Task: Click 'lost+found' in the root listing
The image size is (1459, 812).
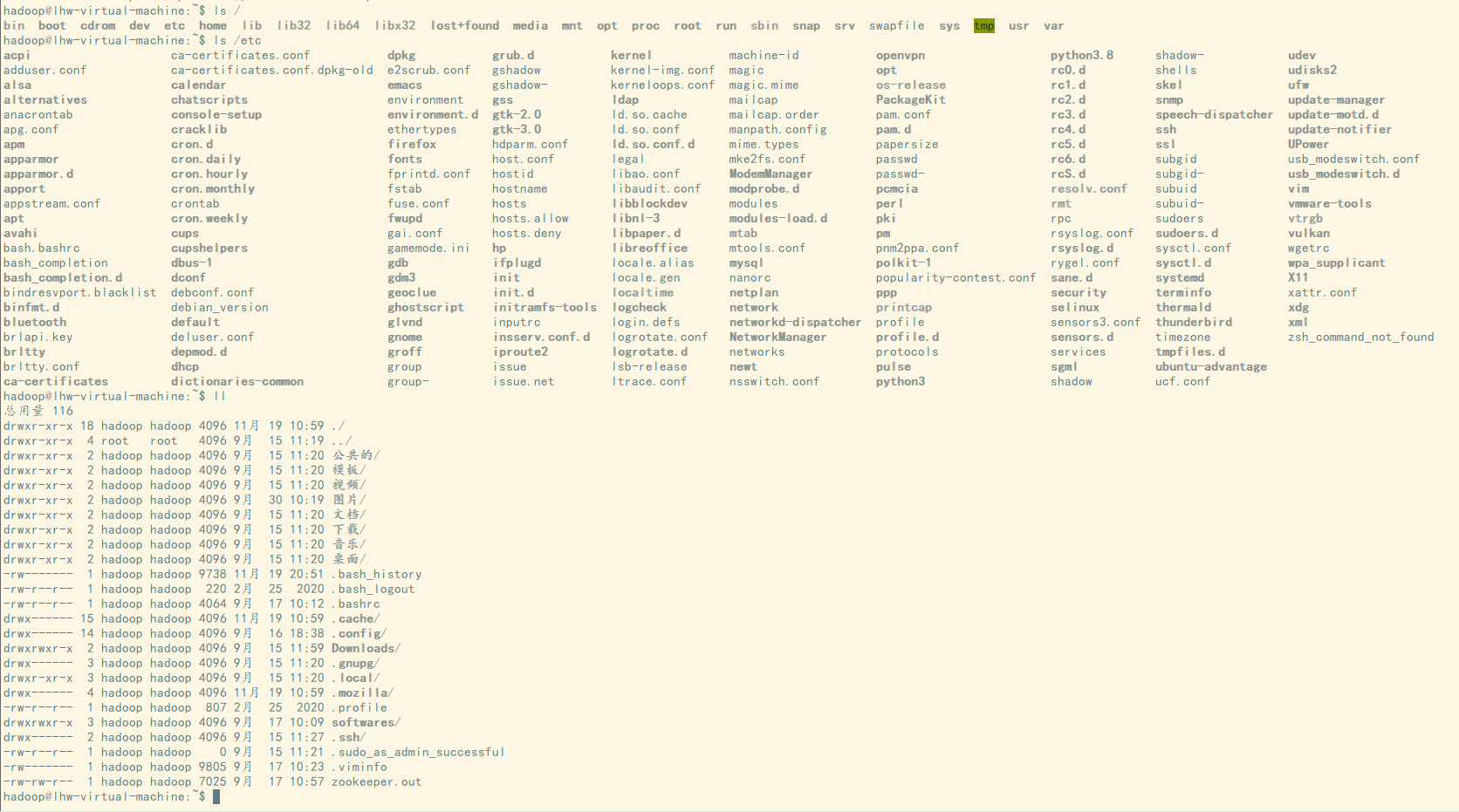Action: 465,26
